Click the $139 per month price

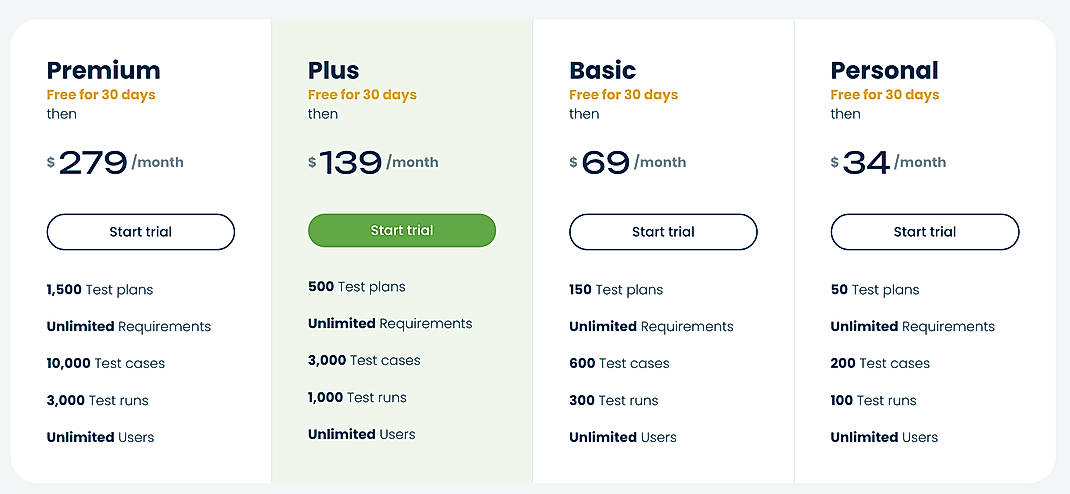[373, 162]
